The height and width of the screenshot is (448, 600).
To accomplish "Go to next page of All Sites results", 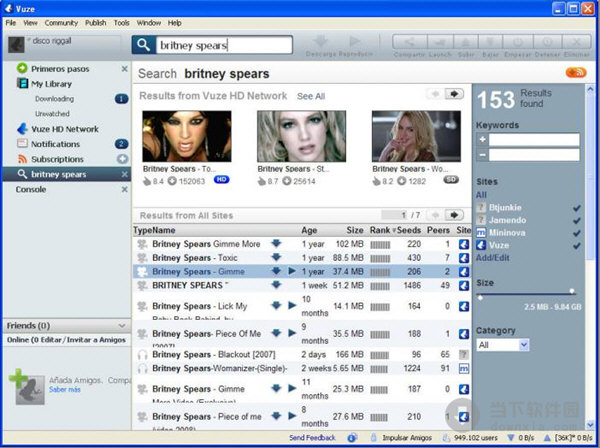I will (x=454, y=215).
